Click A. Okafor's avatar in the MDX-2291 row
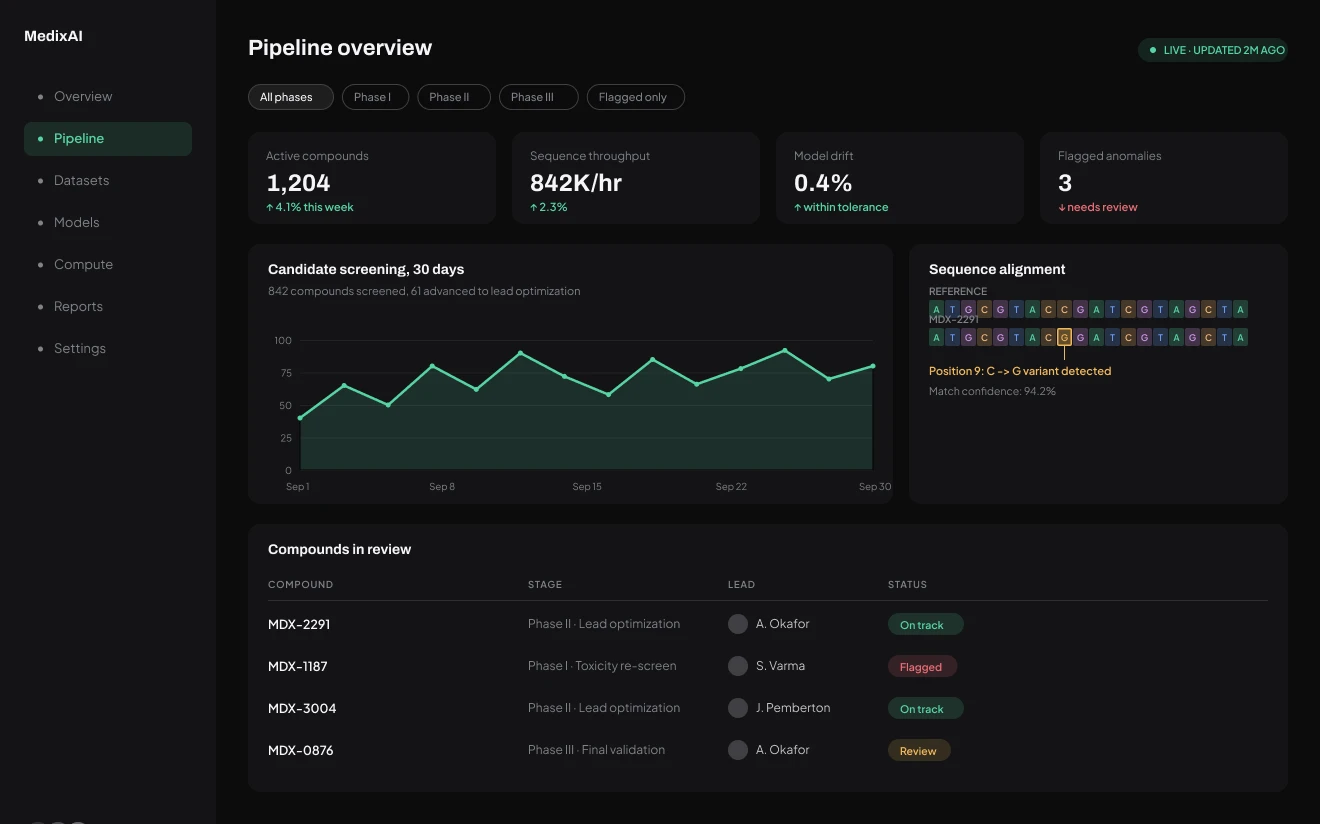The width and height of the screenshot is (1320, 824). (738, 624)
